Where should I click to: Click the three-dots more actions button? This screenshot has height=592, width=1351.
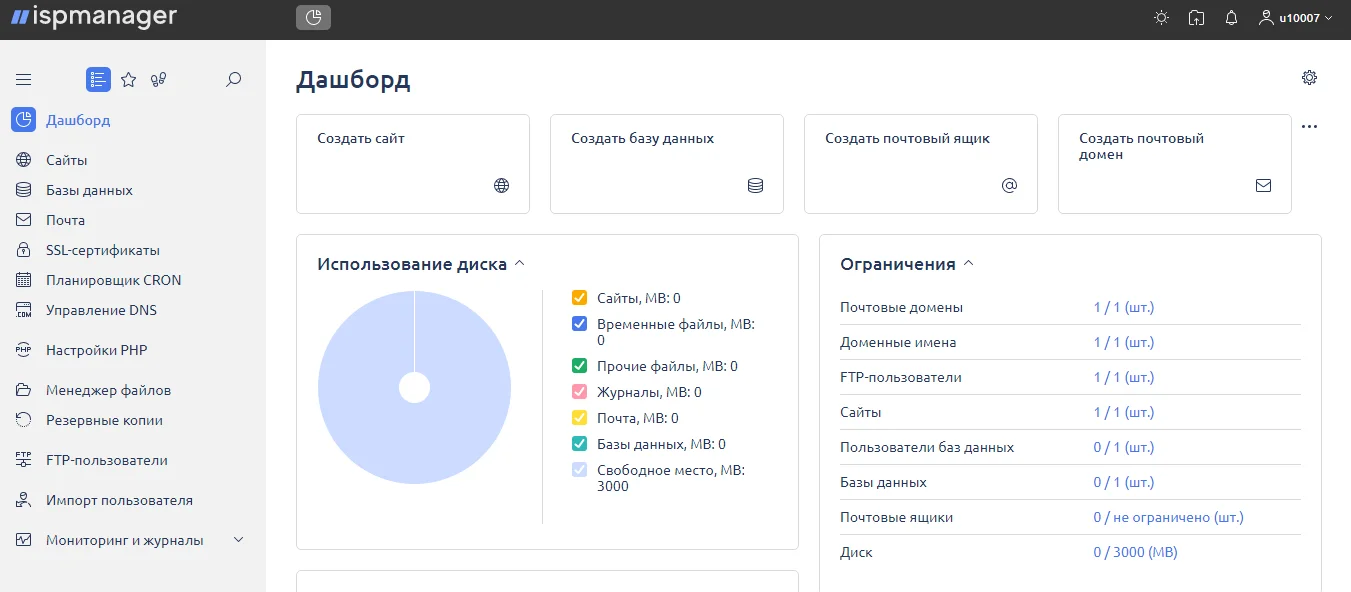[1309, 127]
